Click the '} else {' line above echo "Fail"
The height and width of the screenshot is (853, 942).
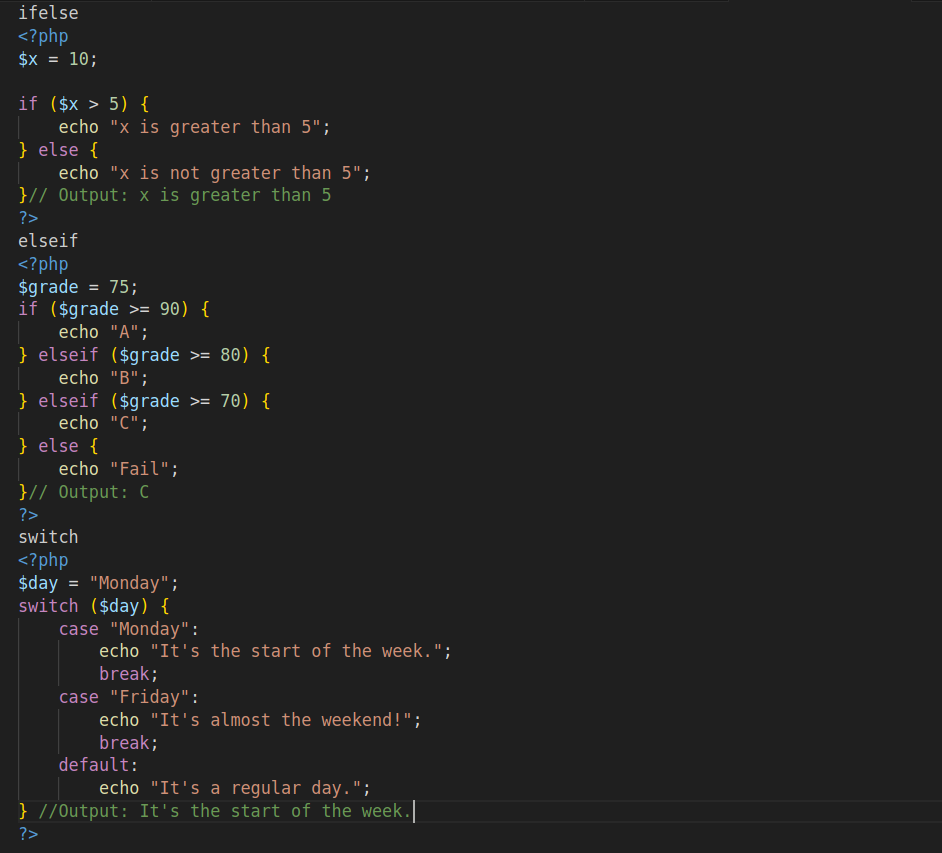[x=58, y=446]
